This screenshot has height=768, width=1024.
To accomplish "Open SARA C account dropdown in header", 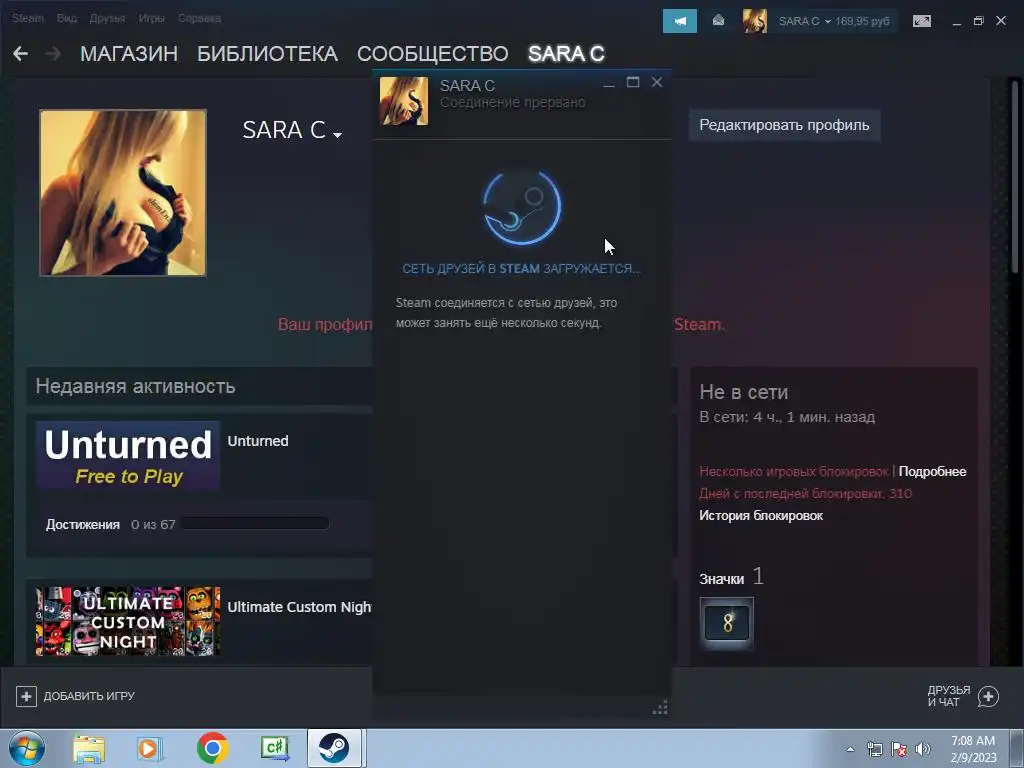I will click(x=834, y=21).
